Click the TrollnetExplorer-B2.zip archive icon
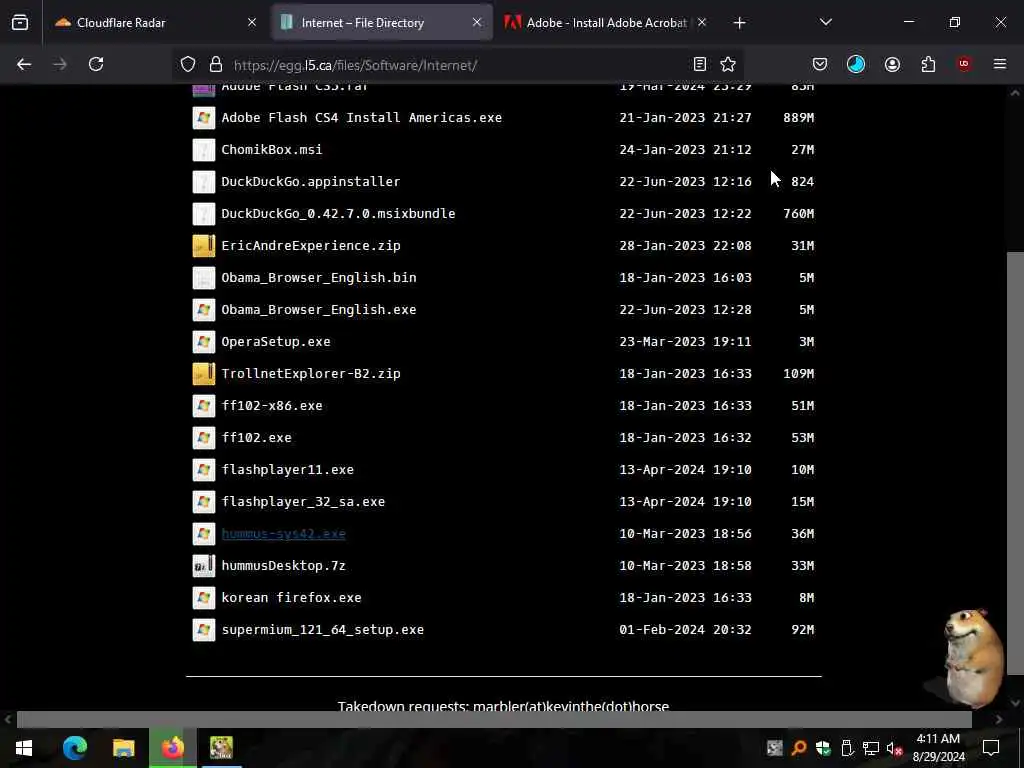 pyautogui.click(x=204, y=374)
